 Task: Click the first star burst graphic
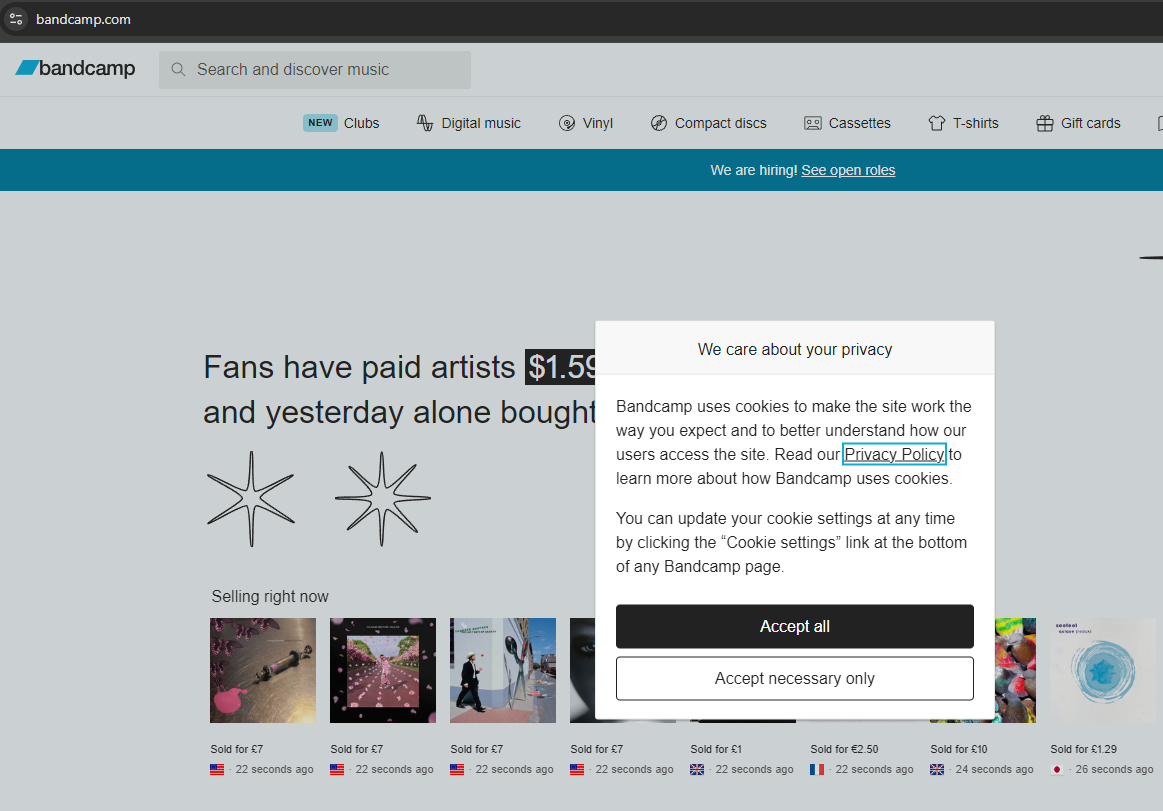point(251,499)
